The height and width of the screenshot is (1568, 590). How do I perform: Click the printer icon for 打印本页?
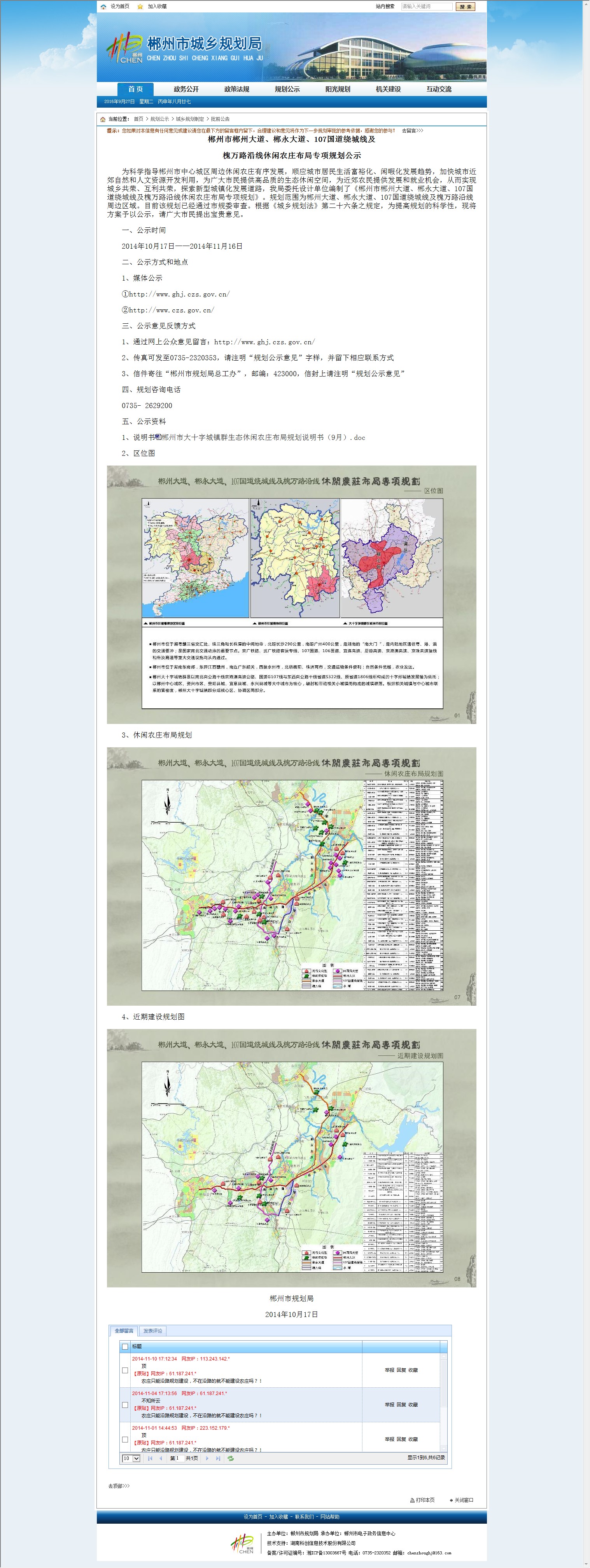(413, 1500)
